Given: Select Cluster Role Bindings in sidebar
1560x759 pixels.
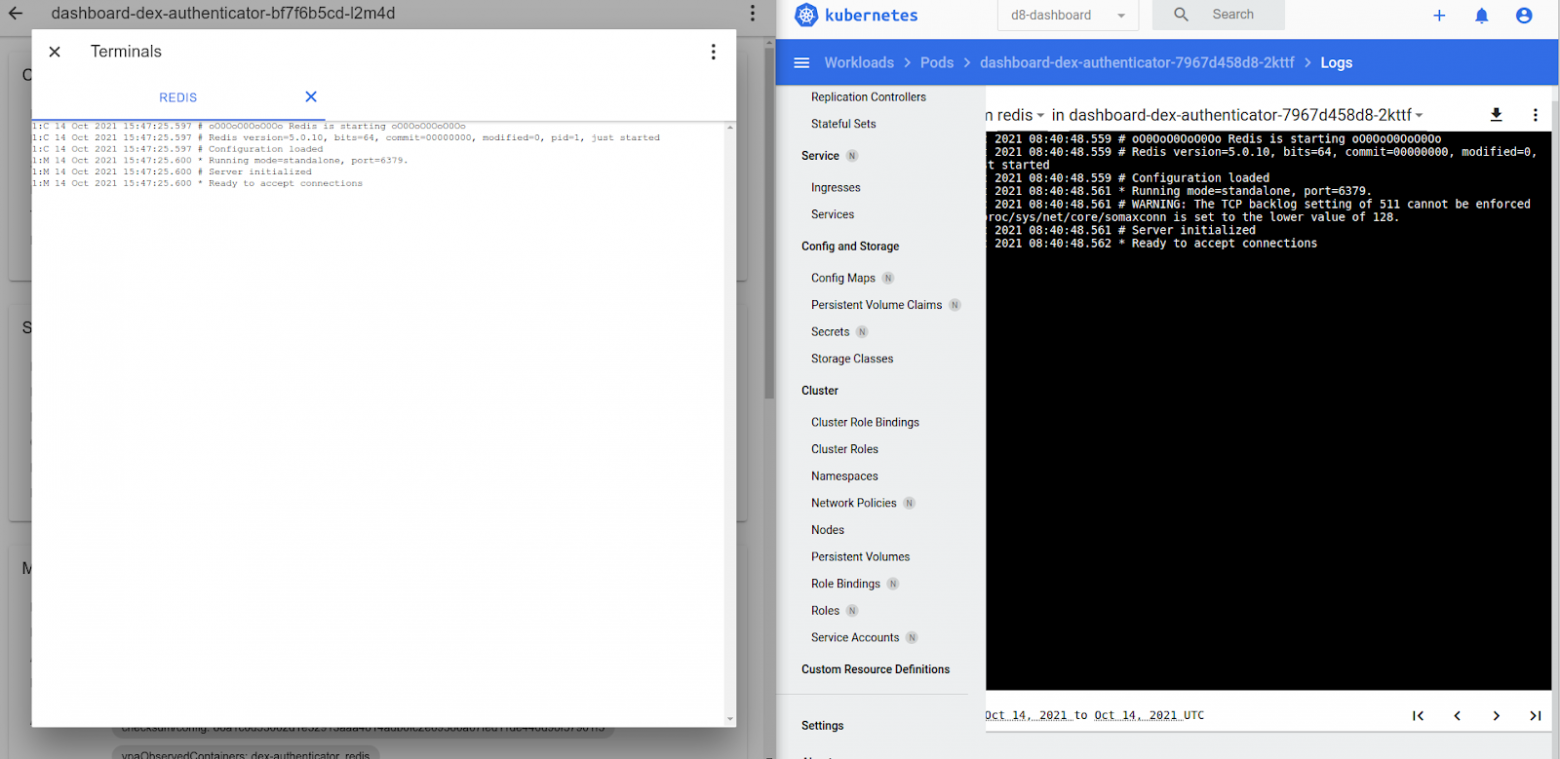Looking at the screenshot, I should click(x=865, y=422).
